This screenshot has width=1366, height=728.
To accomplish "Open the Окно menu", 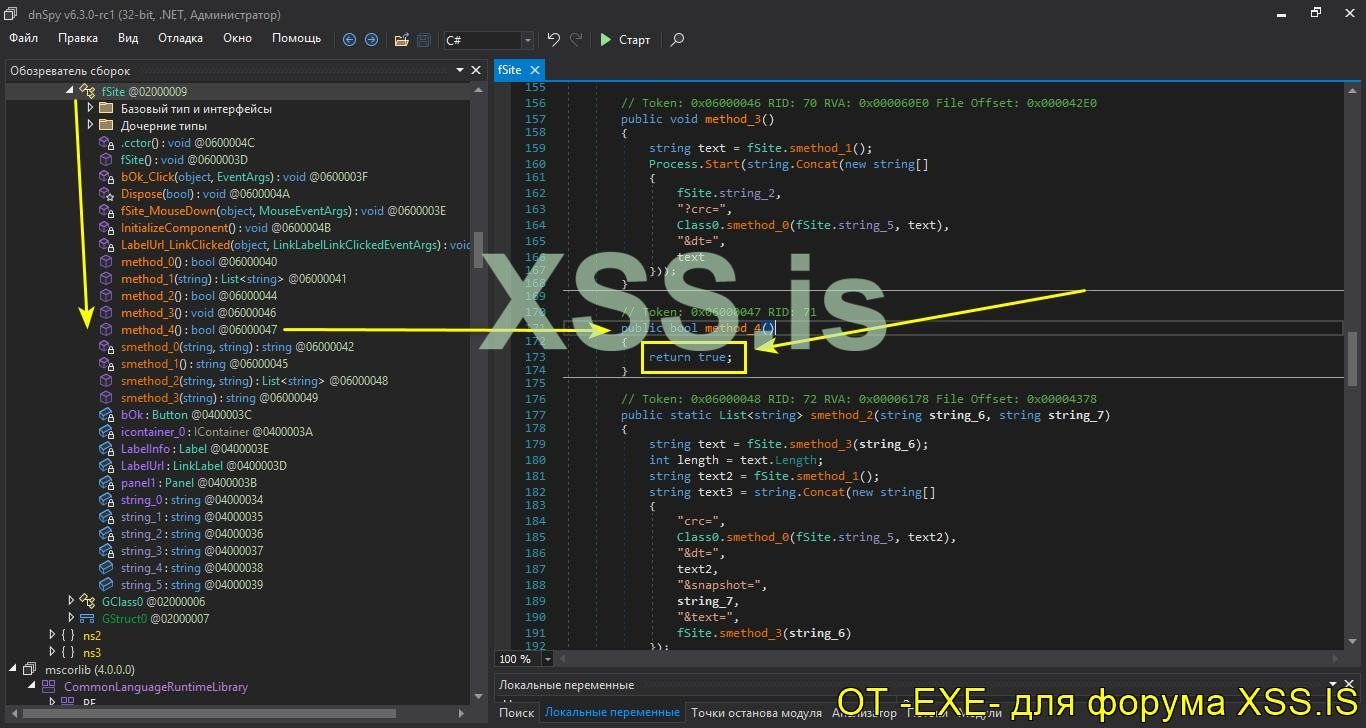I will tap(237, 38).
